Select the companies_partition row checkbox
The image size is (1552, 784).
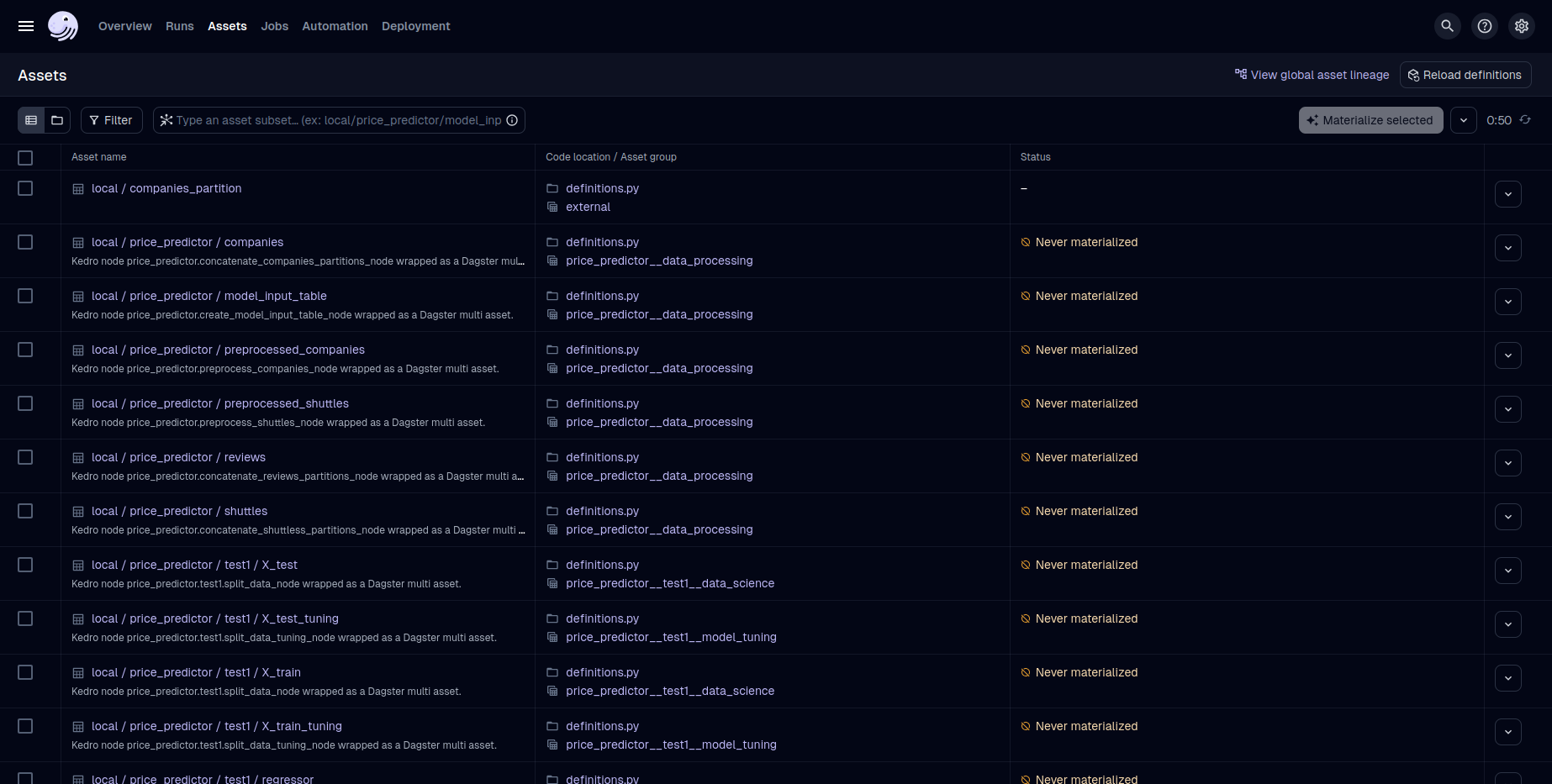(x=25, y=188)
